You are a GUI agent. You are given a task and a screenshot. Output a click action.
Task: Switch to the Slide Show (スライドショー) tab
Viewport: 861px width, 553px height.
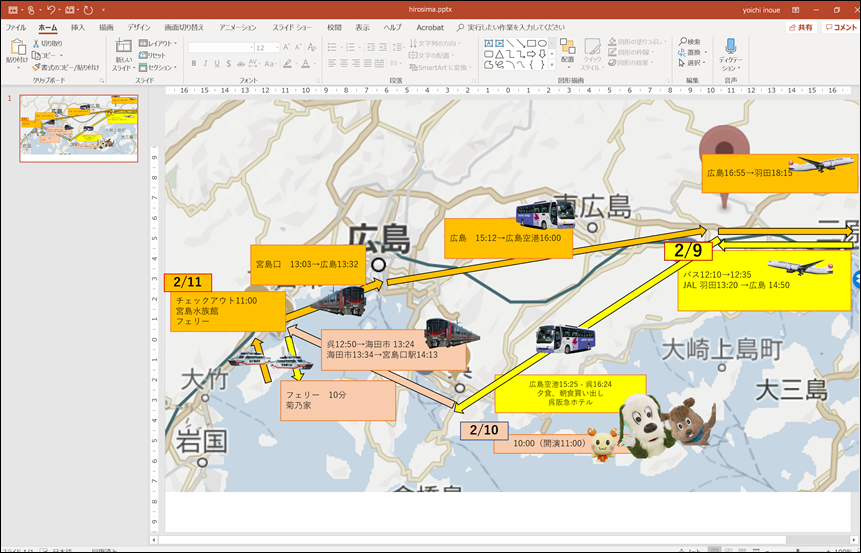click(x=292, y=27)
